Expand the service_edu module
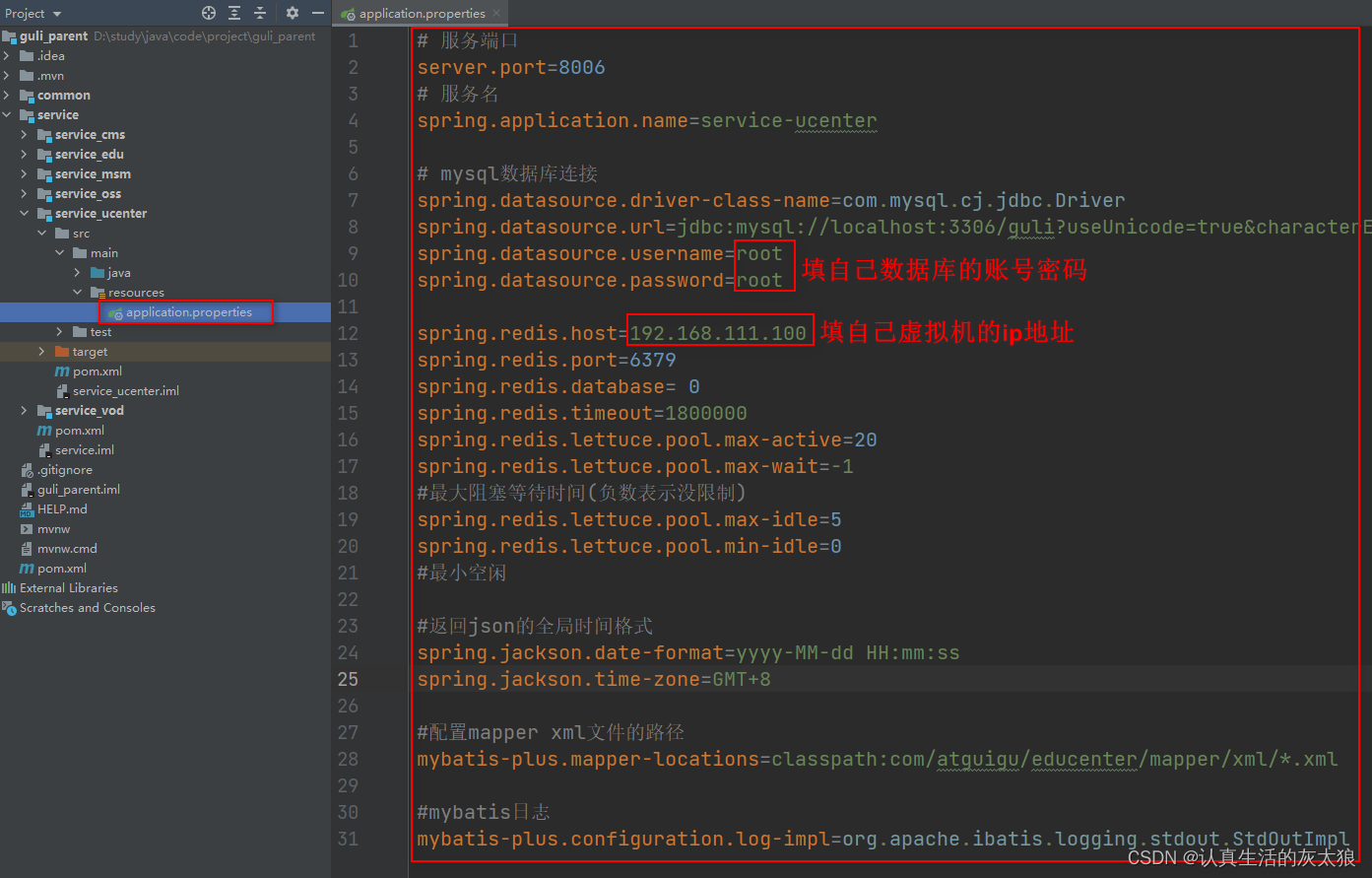This screenshot has height=878, width=1372. pos(25,155)
